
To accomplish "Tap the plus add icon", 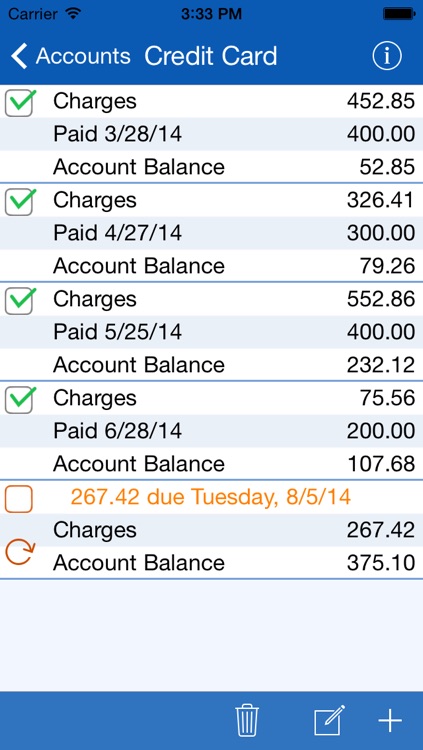I will [390, 720].
